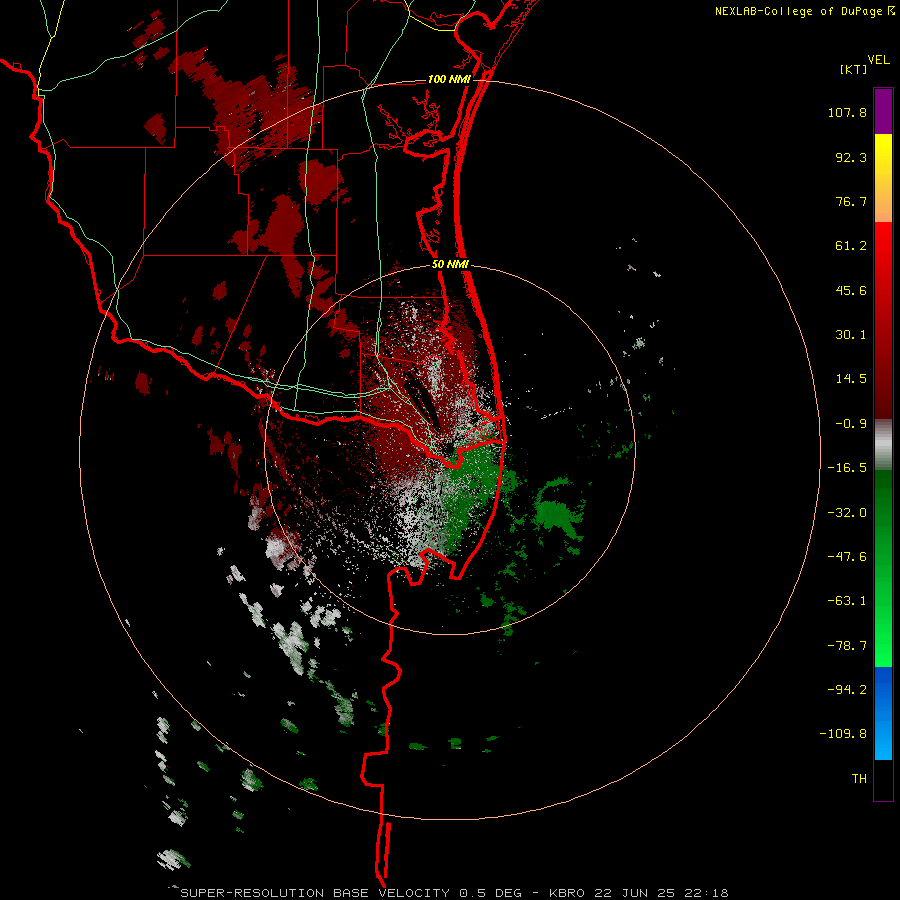Viewport: 900px width, 900px height.
Task: Select the -47.6 legend value
Action: point(847,557)
